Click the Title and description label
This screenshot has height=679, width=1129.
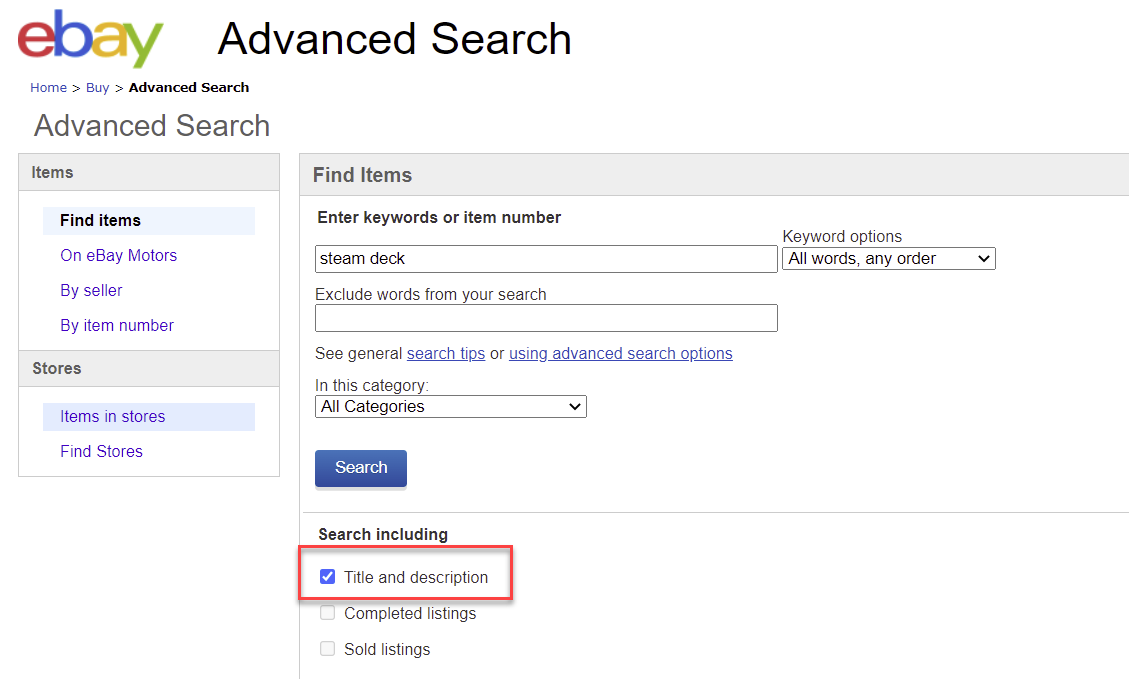[416, 577]
